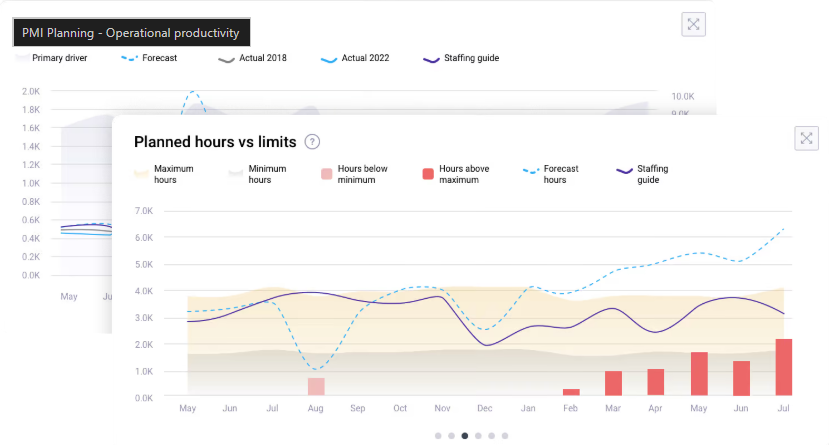Go to the last carousel page dot

[x=505, y=436]
